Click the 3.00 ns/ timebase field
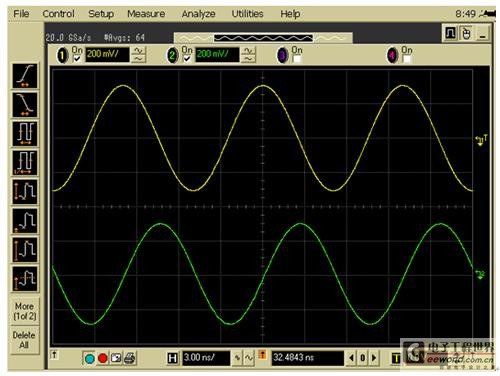 point(206,358)
